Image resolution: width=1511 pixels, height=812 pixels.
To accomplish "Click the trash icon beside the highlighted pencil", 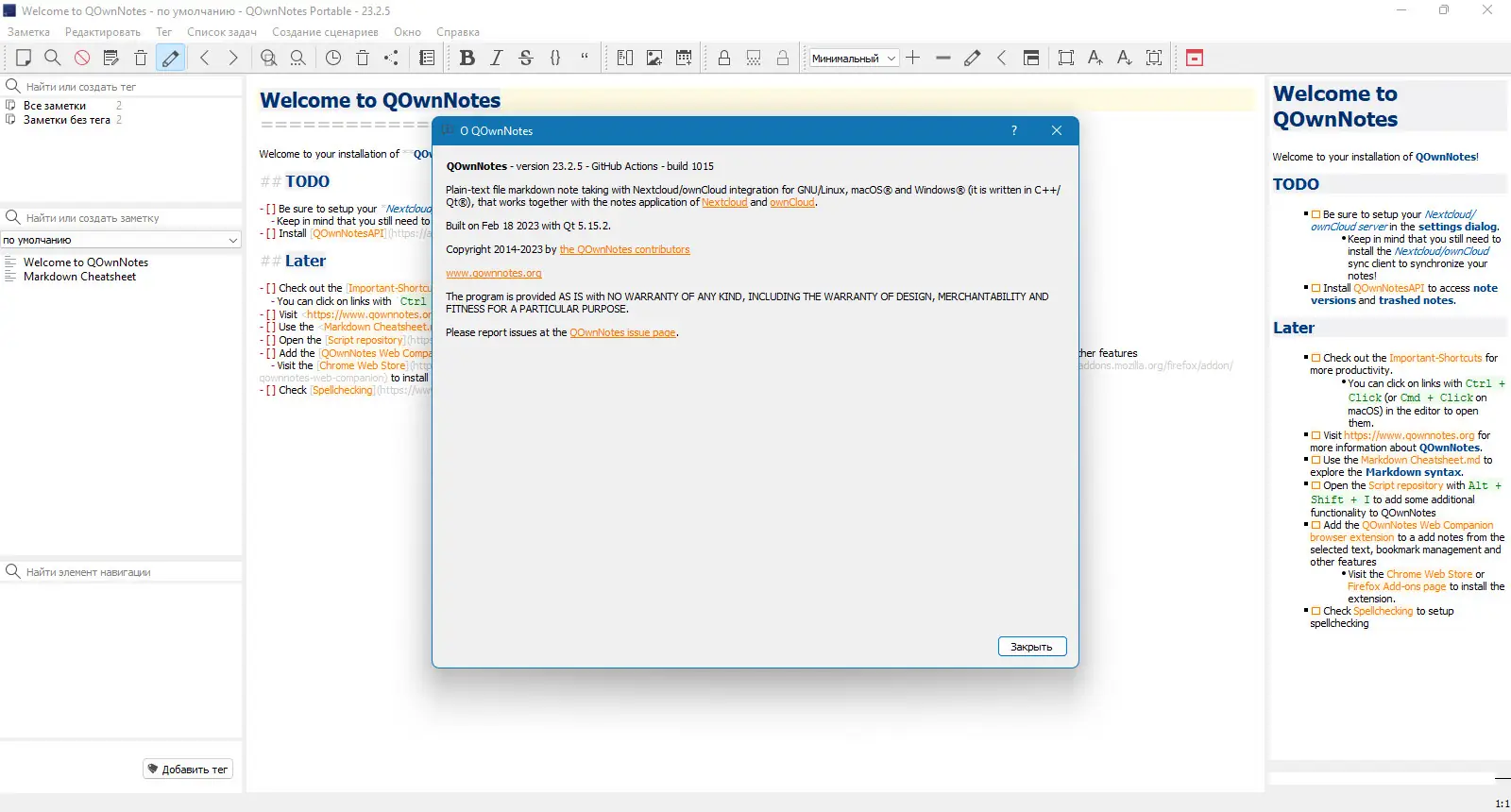I will pyautogui.click(x=141, y=58).
